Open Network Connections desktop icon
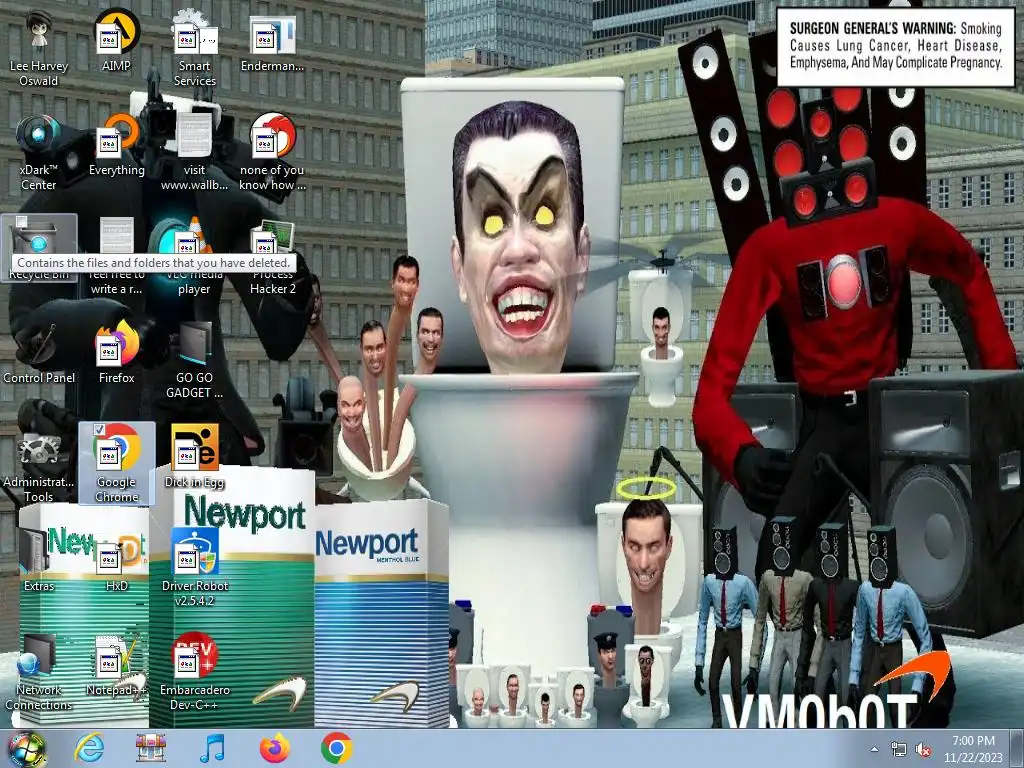The height and width of the screenshot is (768, 1024). pos(39,671)
